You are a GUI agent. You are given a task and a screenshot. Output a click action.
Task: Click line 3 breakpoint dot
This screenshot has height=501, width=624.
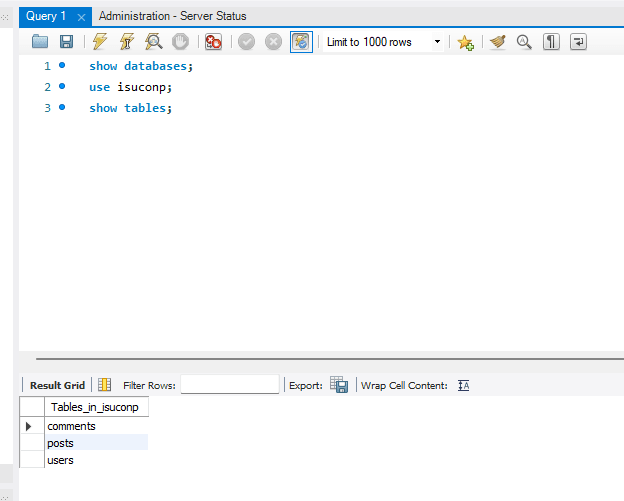(62, 107)
